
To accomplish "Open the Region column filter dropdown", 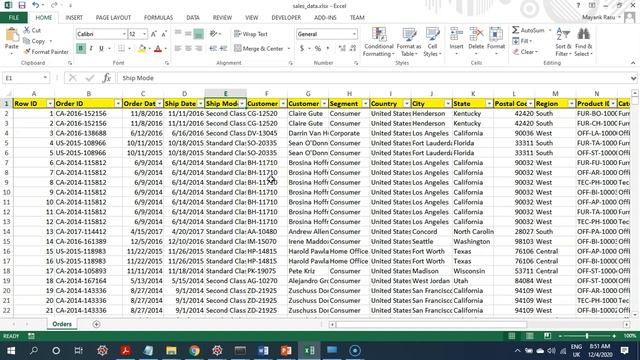I will [x=571, y=104].
